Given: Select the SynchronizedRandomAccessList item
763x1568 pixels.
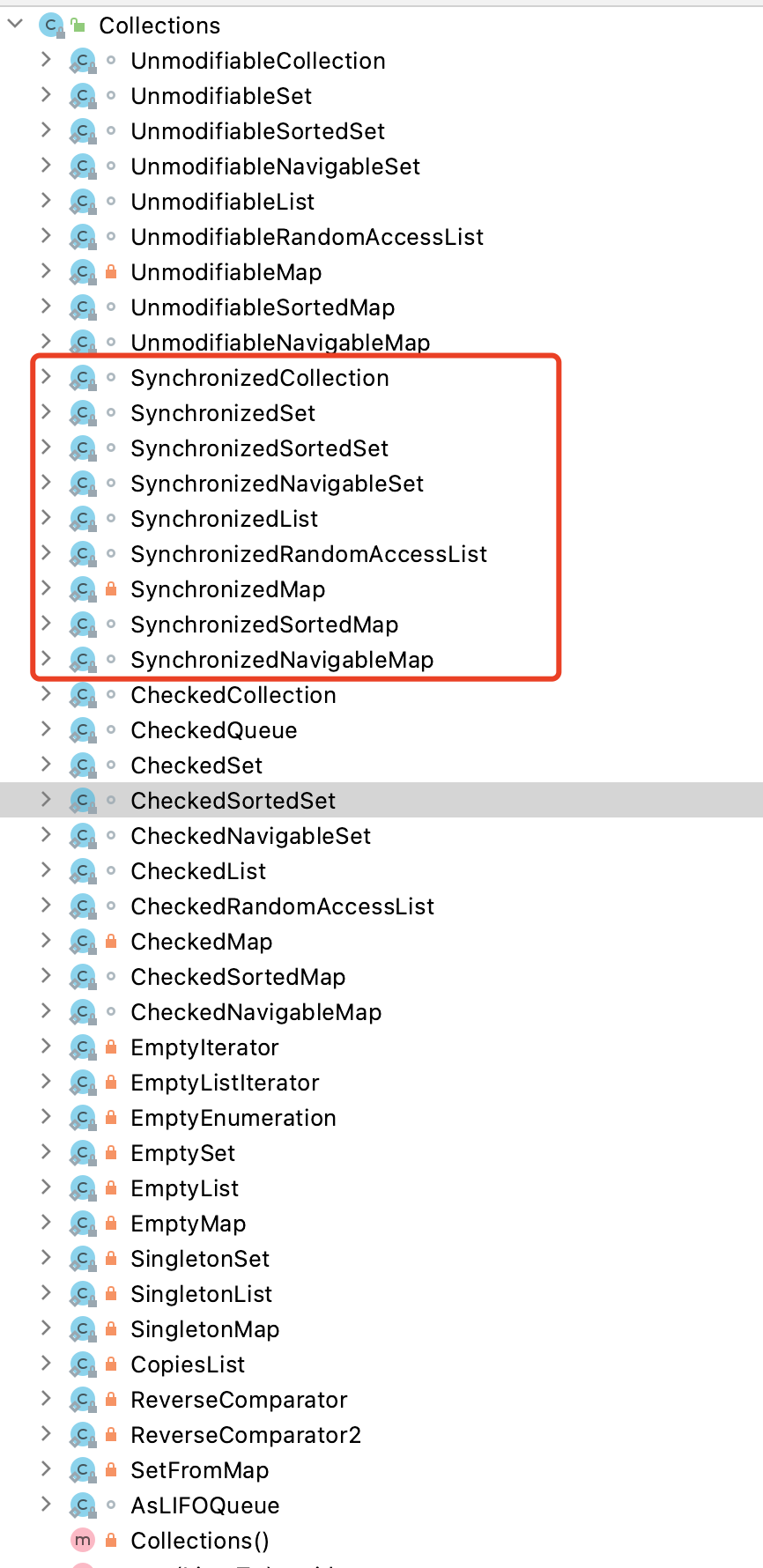Looking at the screenshot, I should [x=308, y=554].
